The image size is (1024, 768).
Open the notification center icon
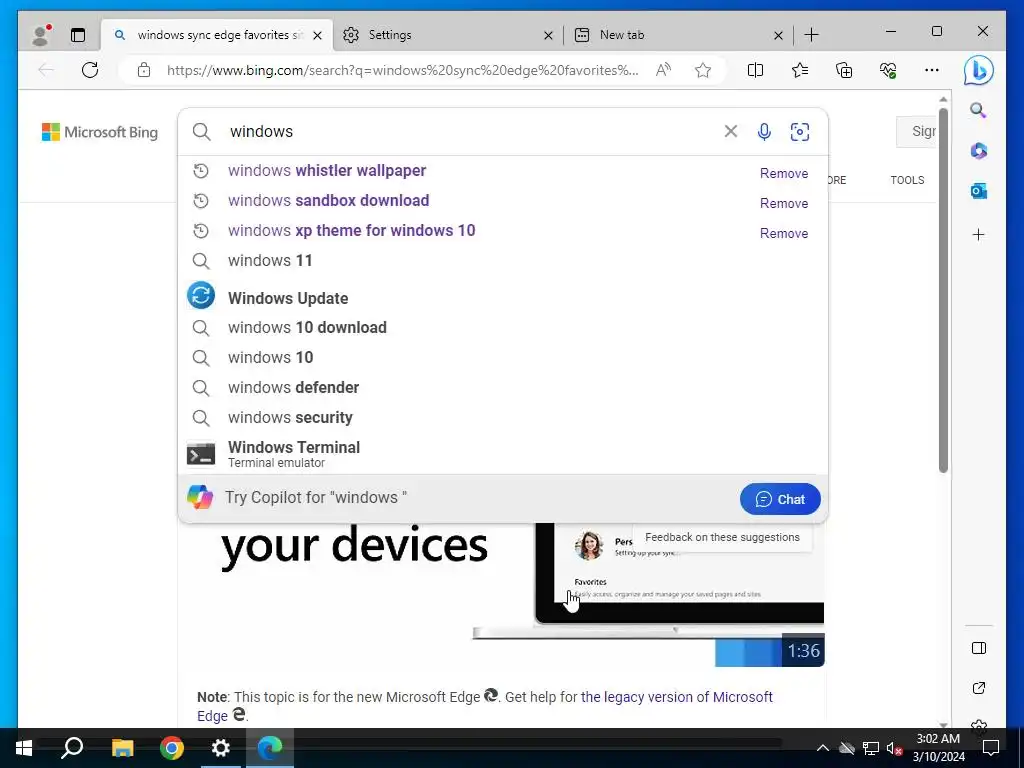click(991, 748)
